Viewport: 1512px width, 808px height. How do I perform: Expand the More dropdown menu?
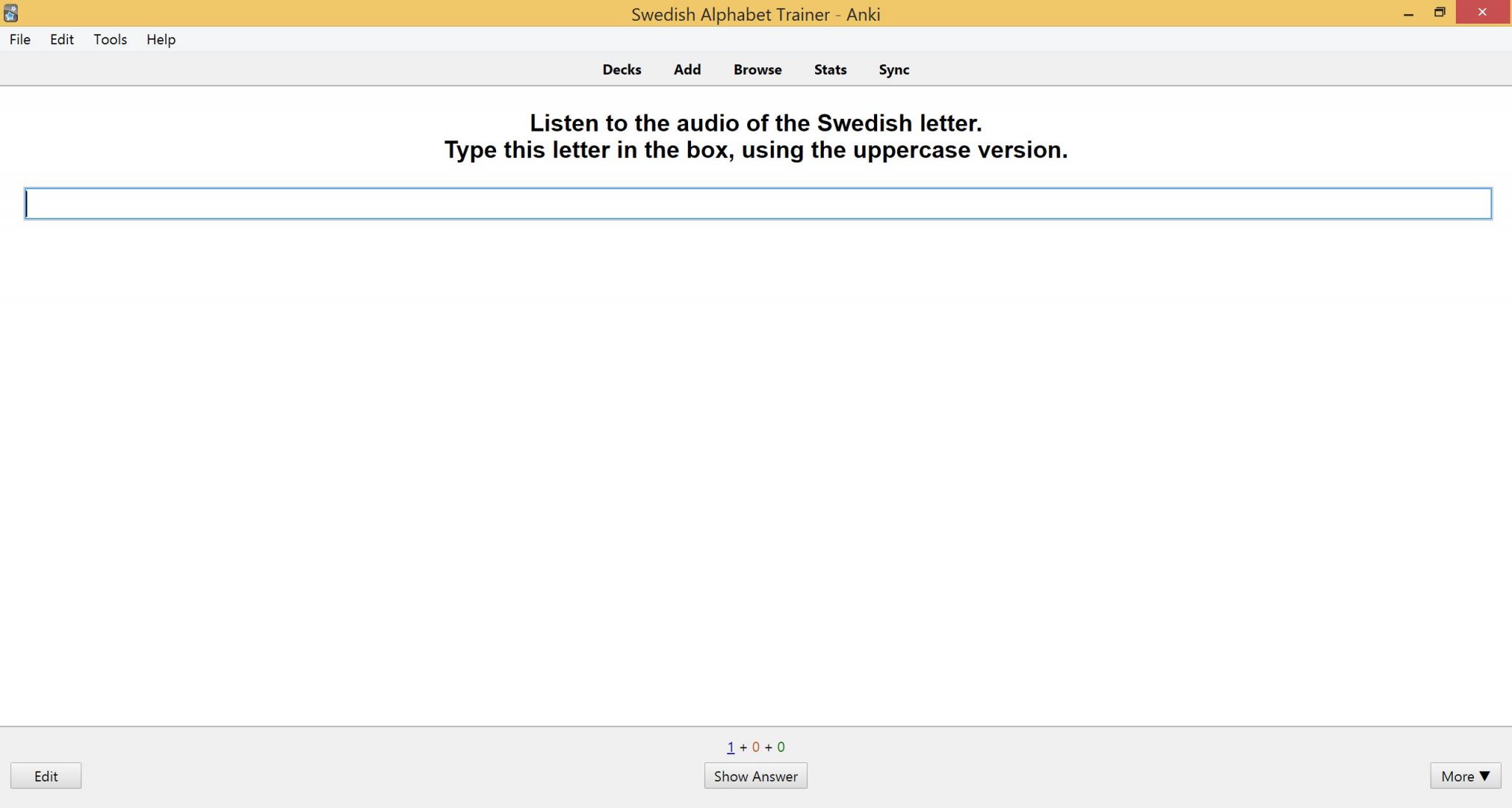(x=1465, y=776)
